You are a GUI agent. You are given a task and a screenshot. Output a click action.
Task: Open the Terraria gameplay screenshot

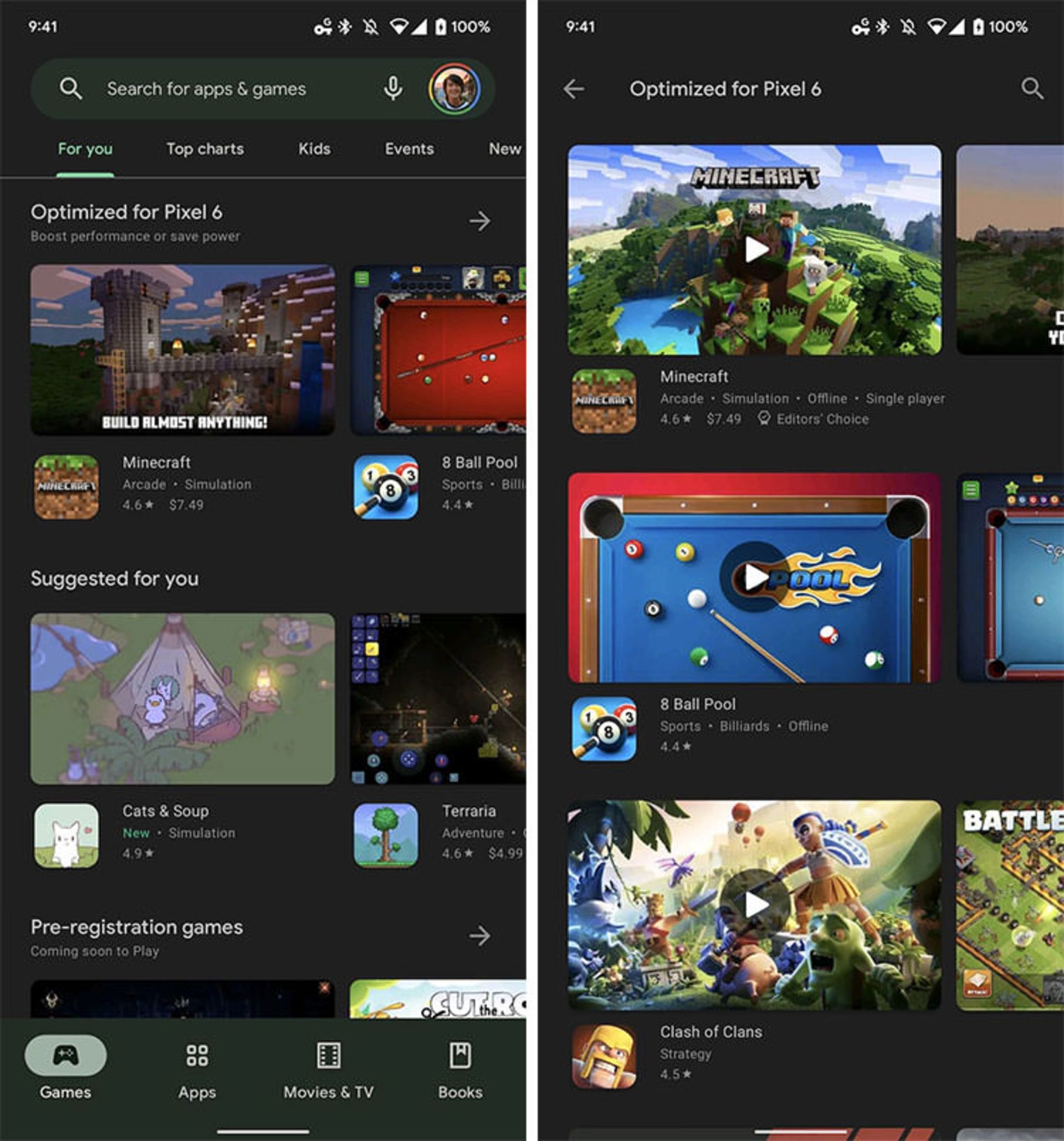[x=438, y=699]
